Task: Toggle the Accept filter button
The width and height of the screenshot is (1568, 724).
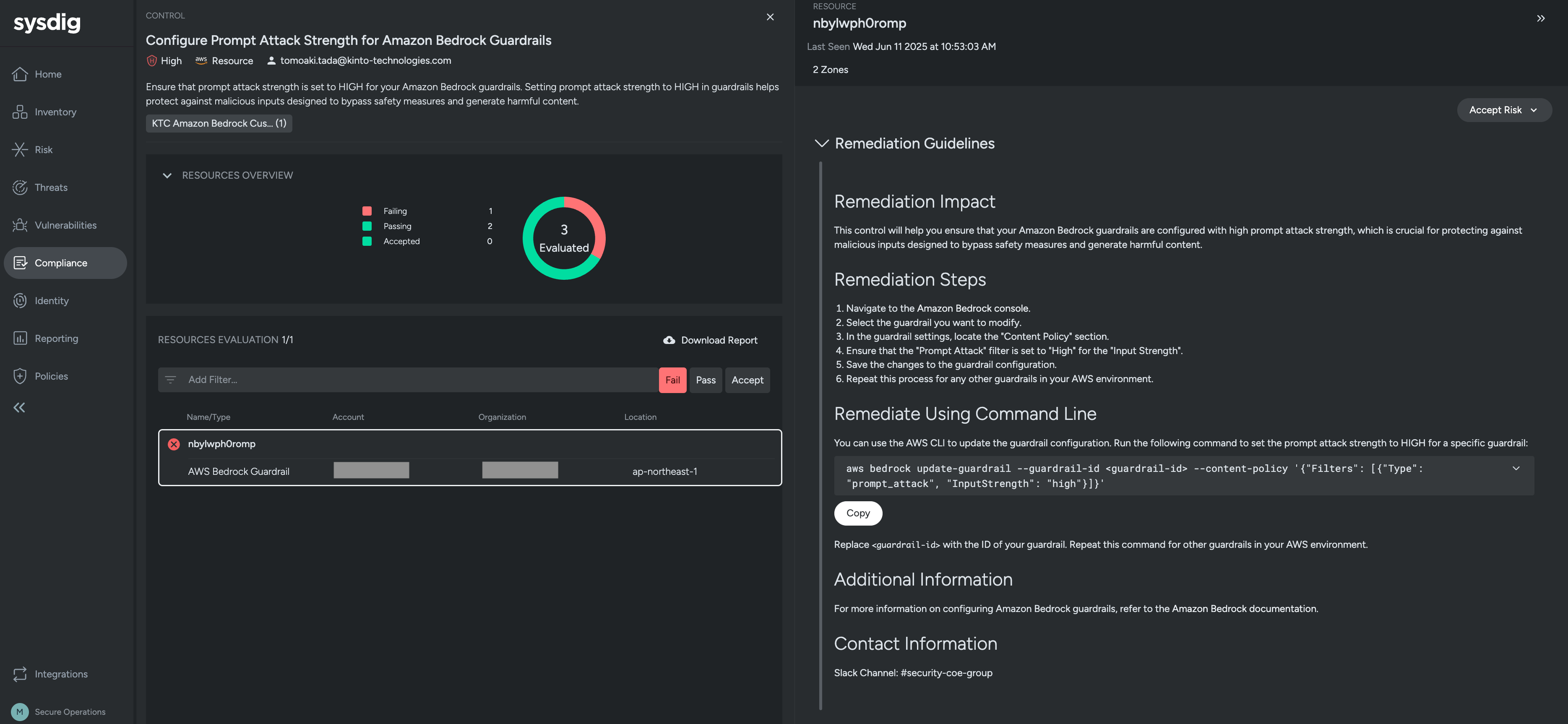Action: pyautogui.click(x=748, y=380)
